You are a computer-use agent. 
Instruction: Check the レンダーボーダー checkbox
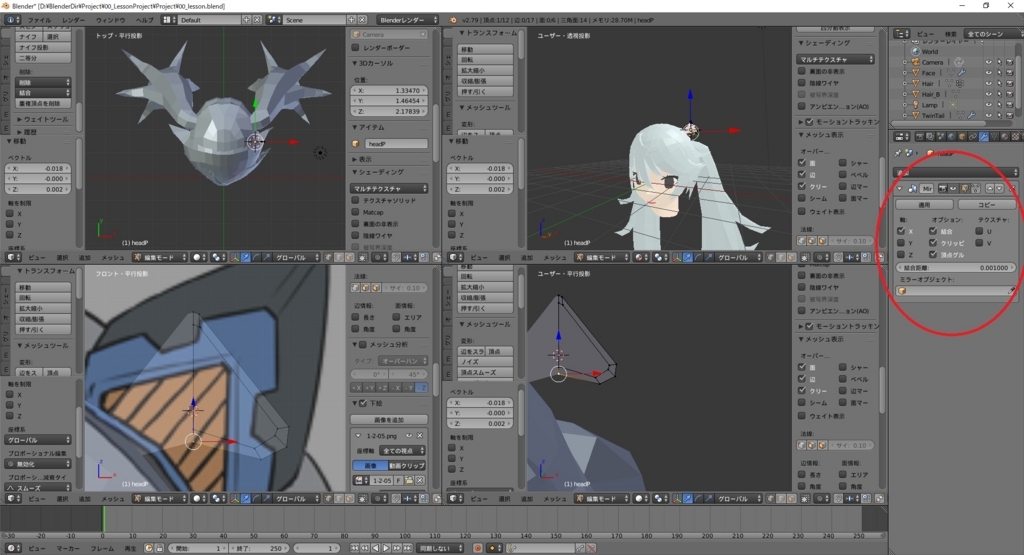356,48
